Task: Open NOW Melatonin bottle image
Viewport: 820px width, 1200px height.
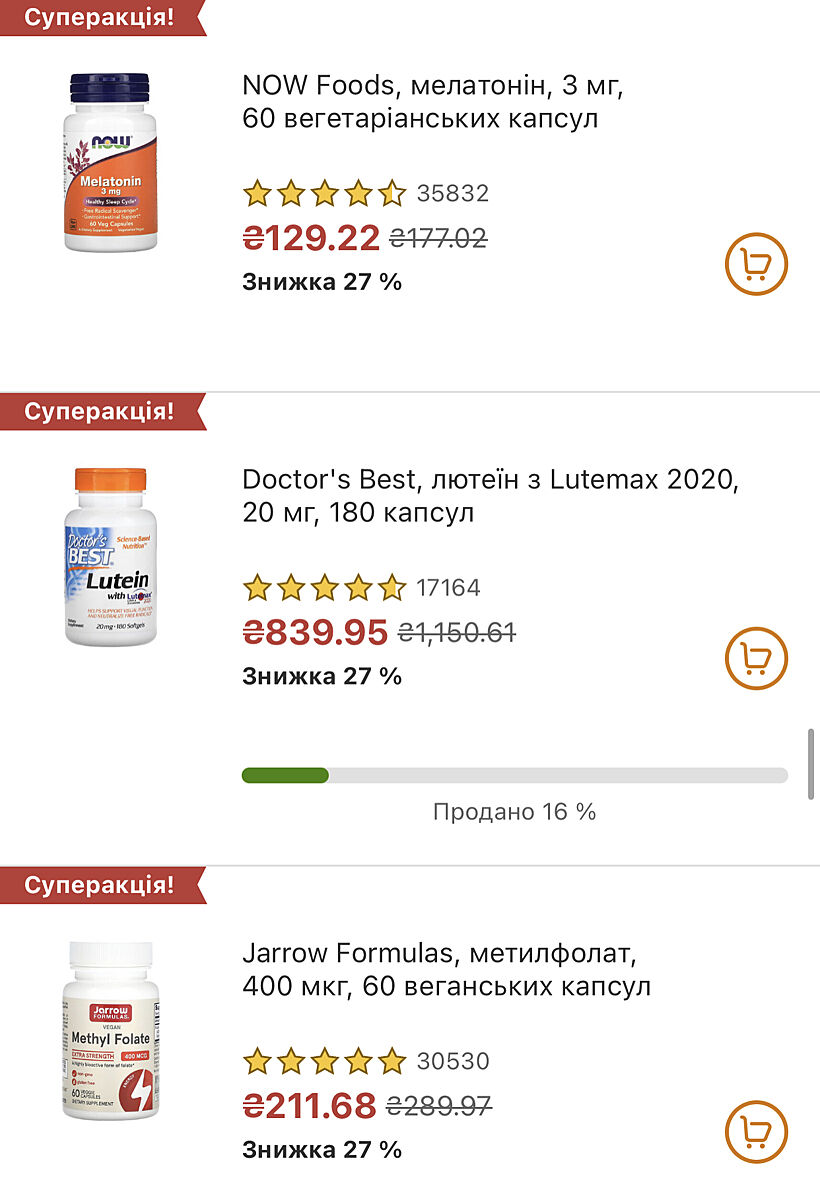Action: [110, 161]
